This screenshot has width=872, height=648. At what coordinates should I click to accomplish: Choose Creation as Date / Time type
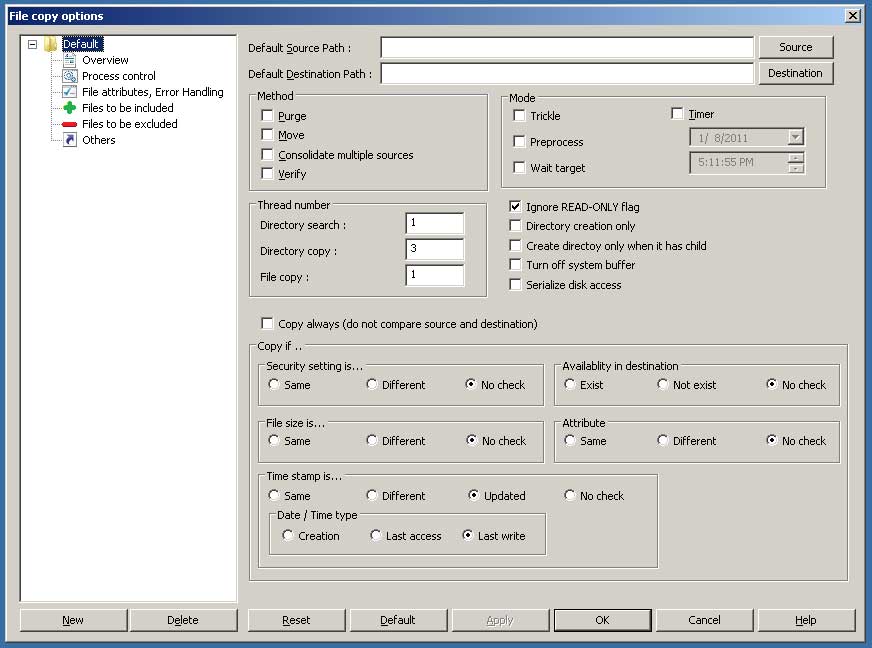point(288,536)
